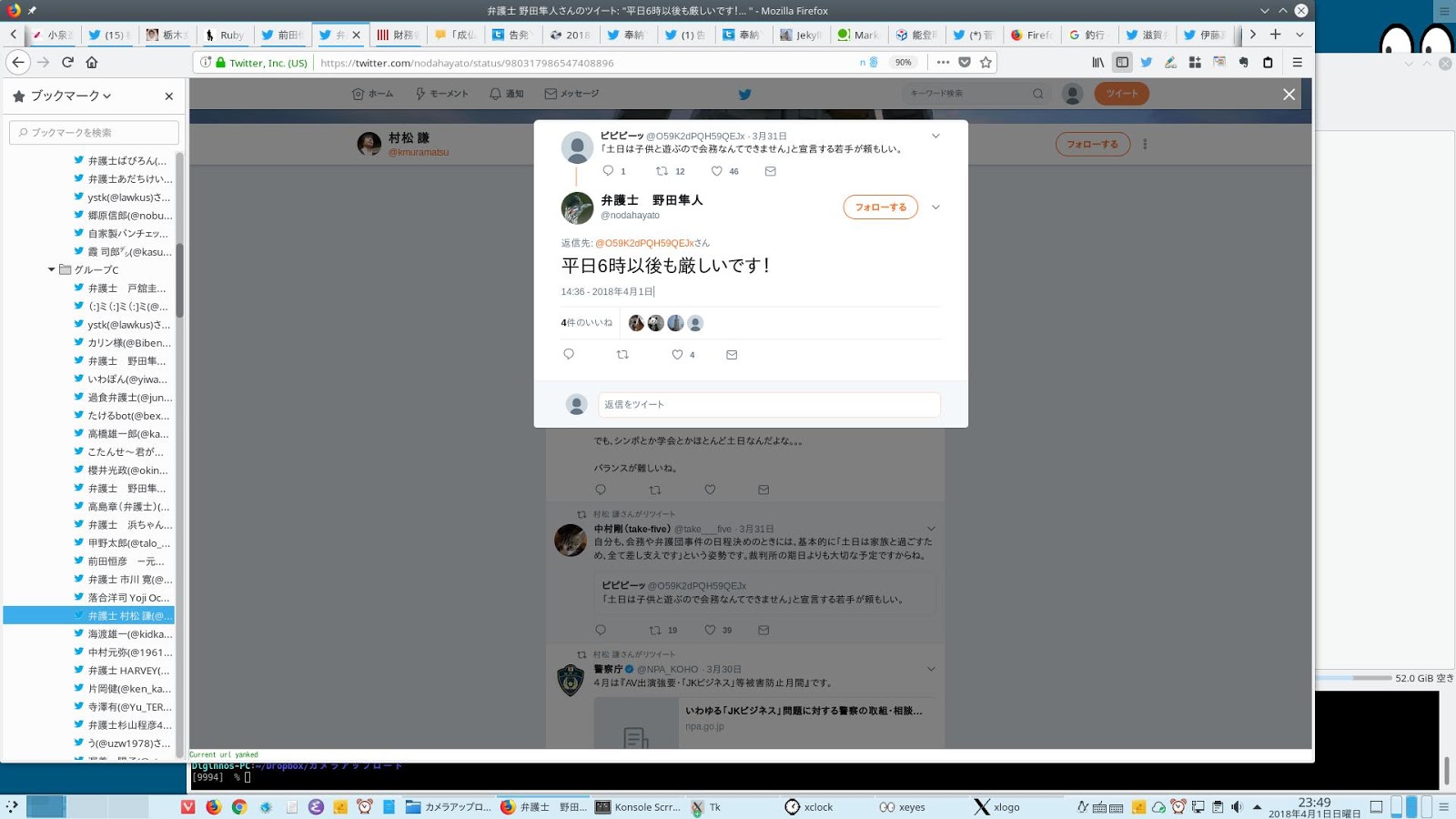Go to Firefox home page icon
This screenshot has width=1456, height=819.
click(x=92, y=62)
